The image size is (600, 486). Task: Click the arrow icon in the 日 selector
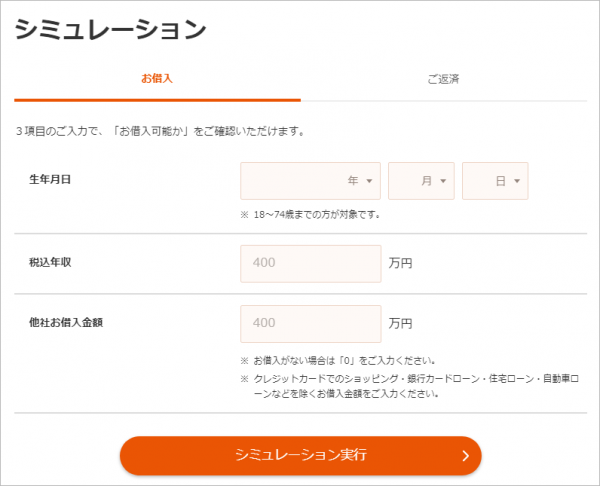click(x=517, y=181)
